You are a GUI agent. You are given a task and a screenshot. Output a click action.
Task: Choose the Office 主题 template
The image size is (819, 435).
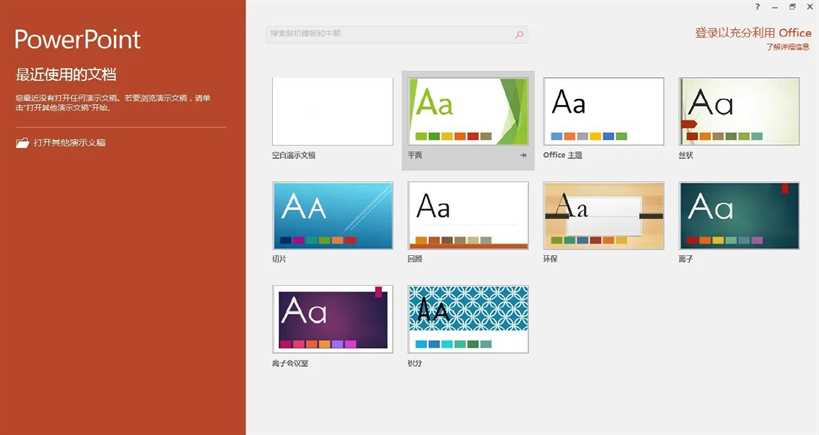[x=603, y=111]
